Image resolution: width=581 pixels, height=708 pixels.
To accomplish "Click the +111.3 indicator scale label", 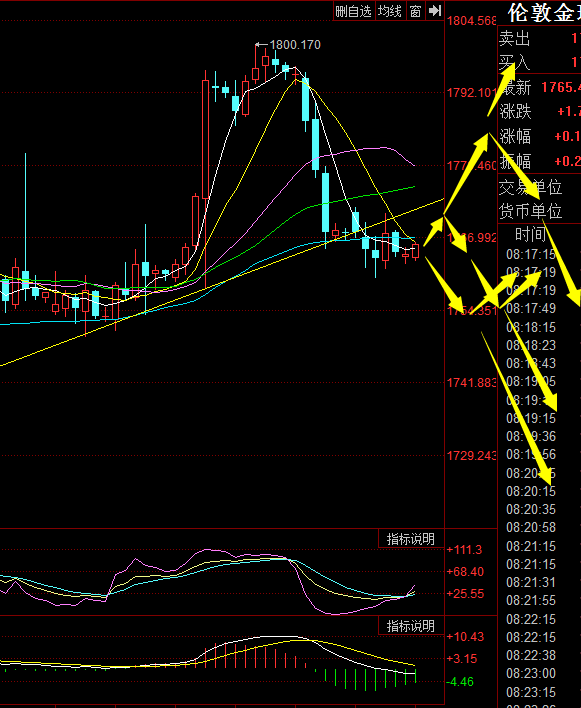I will (x=464, y=550).
